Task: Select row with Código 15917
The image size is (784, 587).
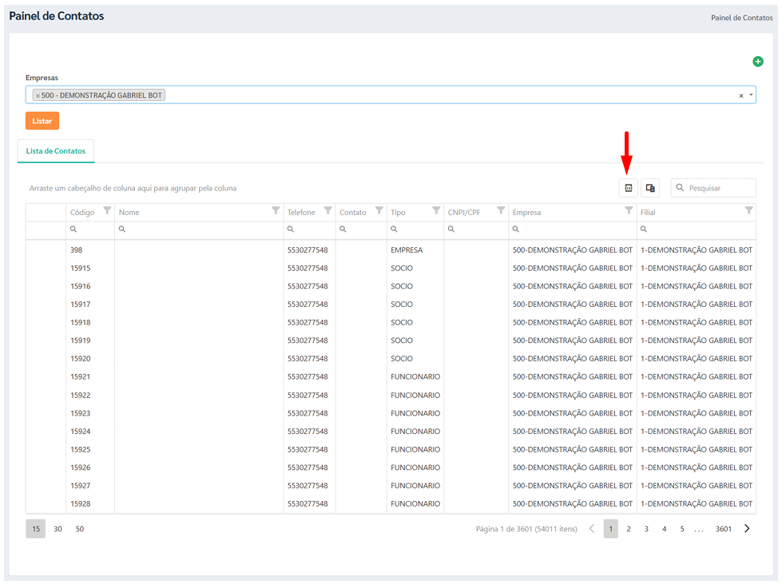Action: 390,304
